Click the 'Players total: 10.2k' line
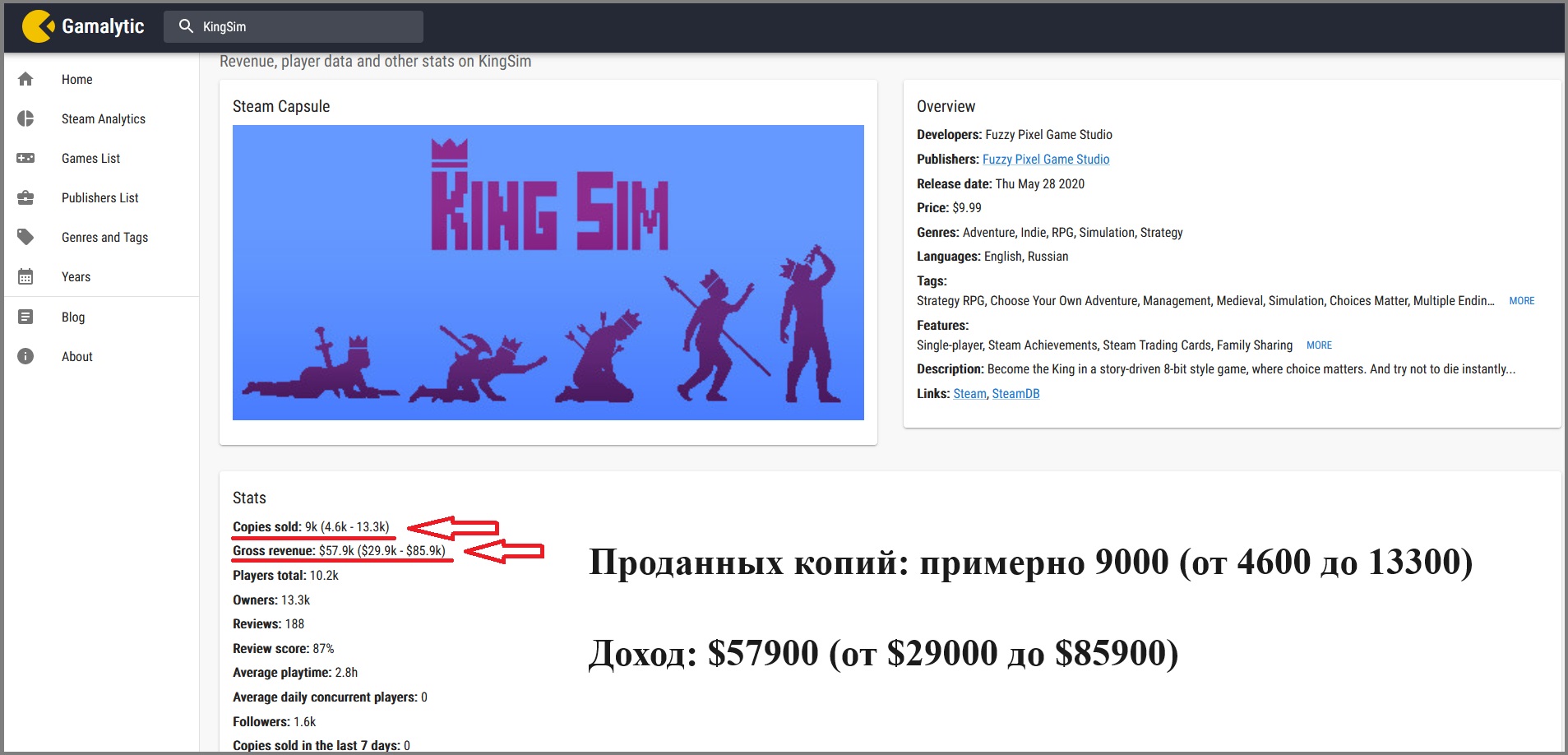Screen dimensions: 1568x755 click(285, 575)
